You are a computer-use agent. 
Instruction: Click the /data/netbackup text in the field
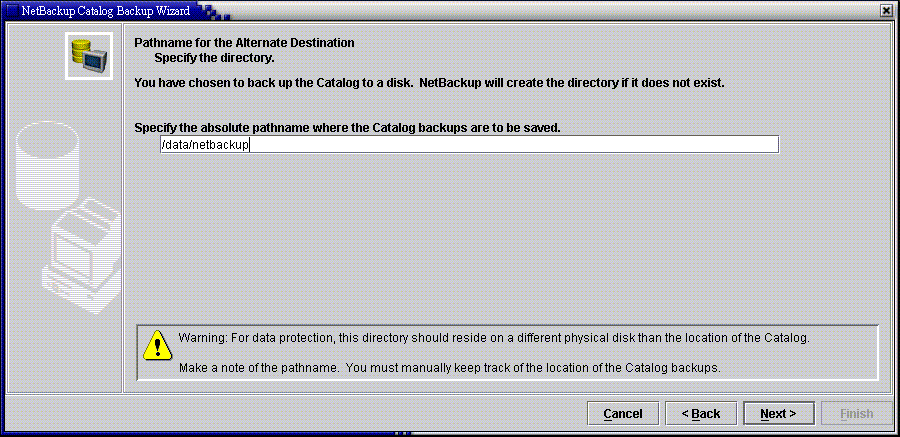205,145
